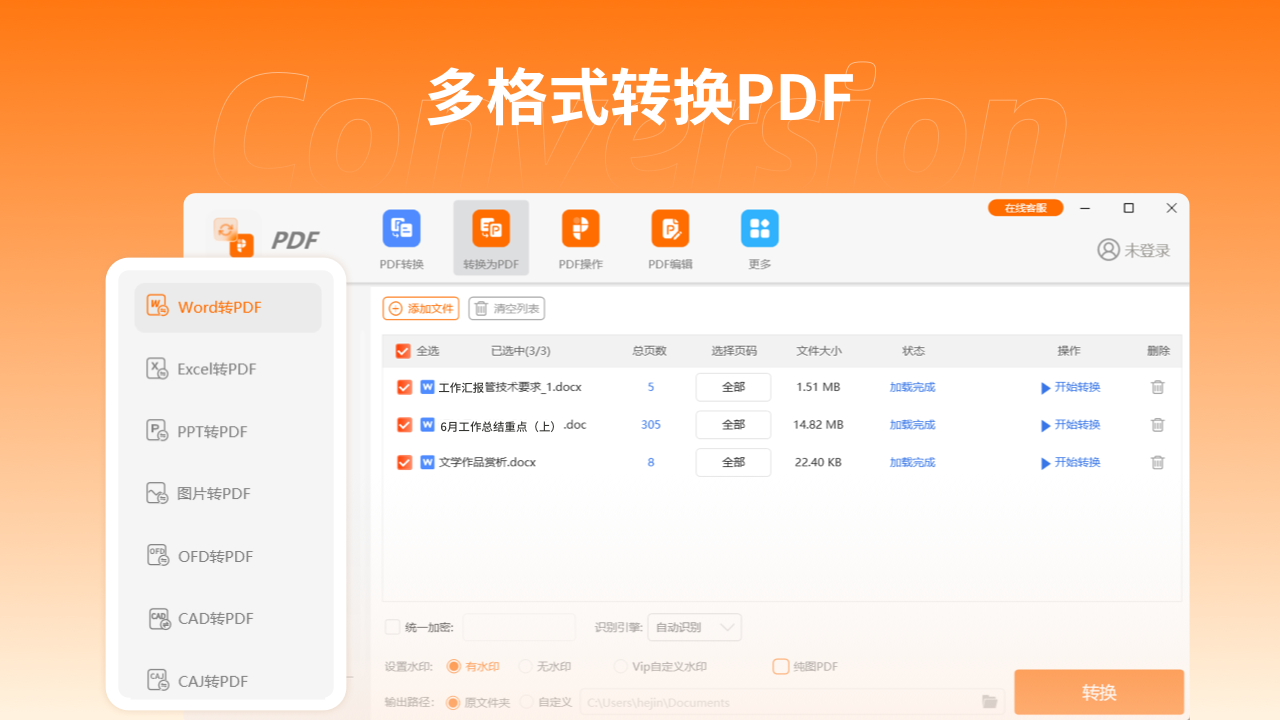
Task: Uncheck 6月工作总结重点 file checkbox
Action: click(x=404, y=425)
